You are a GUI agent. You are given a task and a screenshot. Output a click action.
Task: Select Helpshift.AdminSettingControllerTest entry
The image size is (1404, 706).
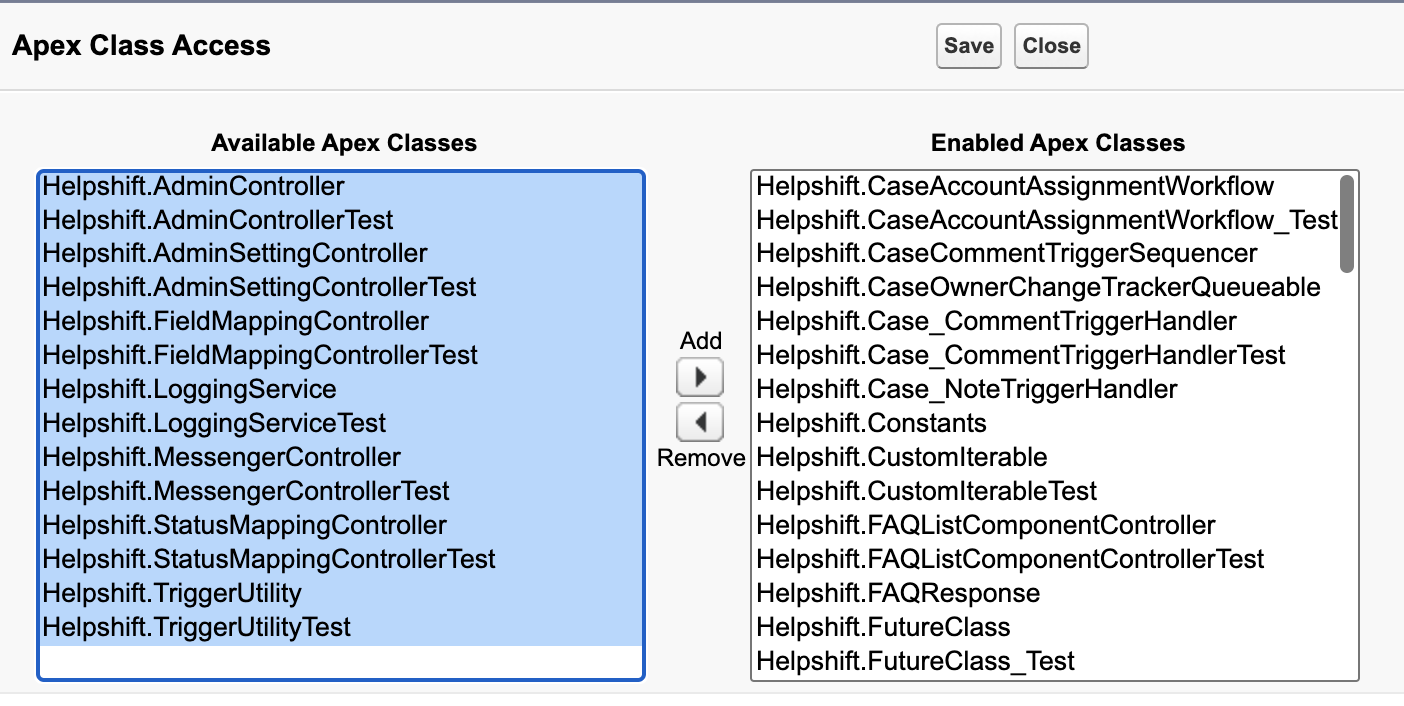pos(260,287)
